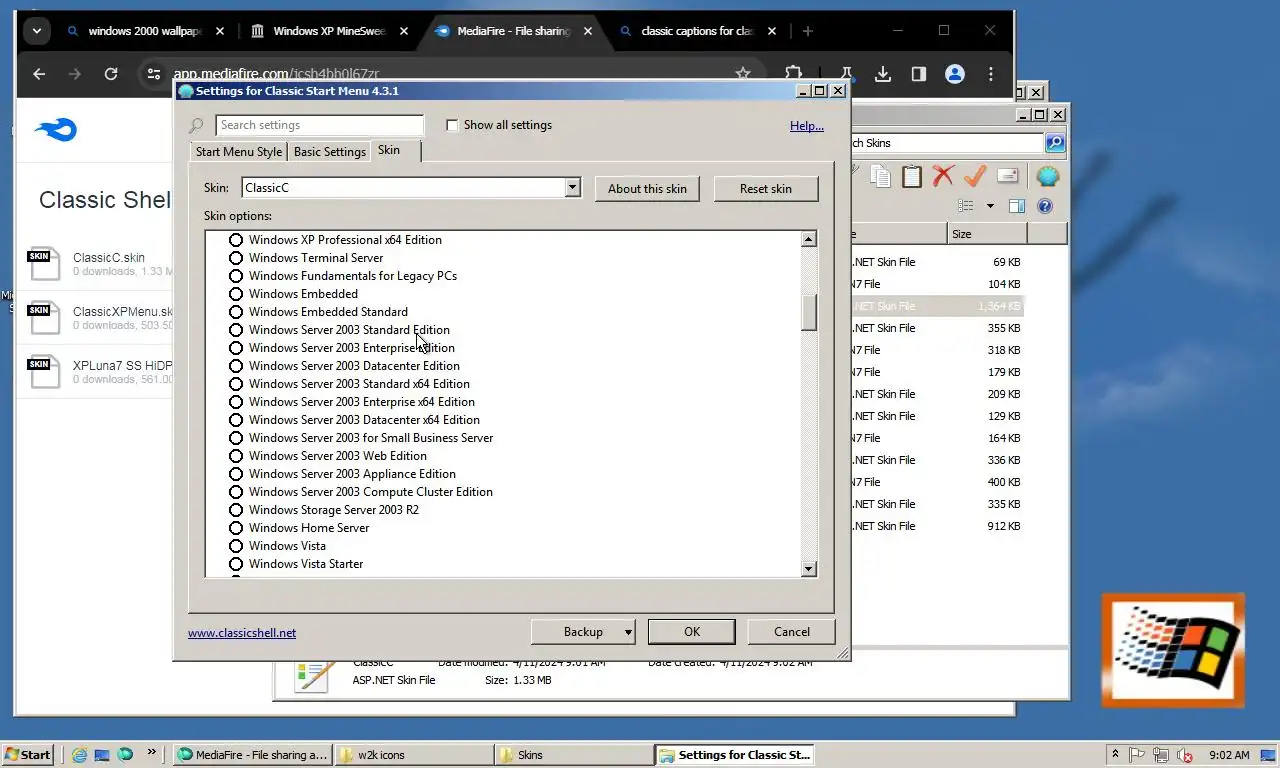Click the Search settings input field
The image size is (1280, 768).
pyautogui.click(x=319, y=125)
